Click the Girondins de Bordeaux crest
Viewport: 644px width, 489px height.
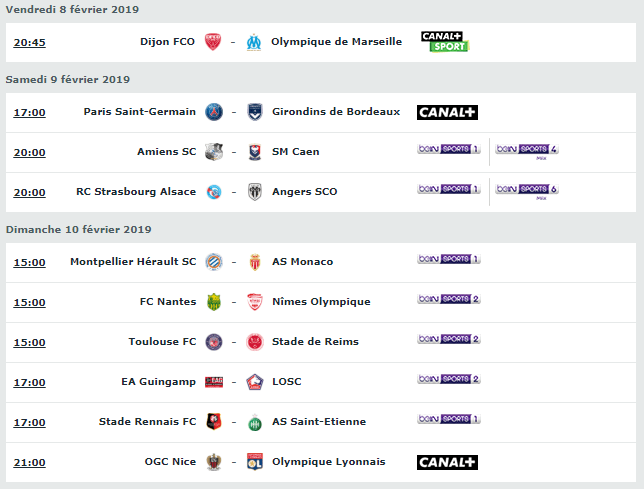255,112
